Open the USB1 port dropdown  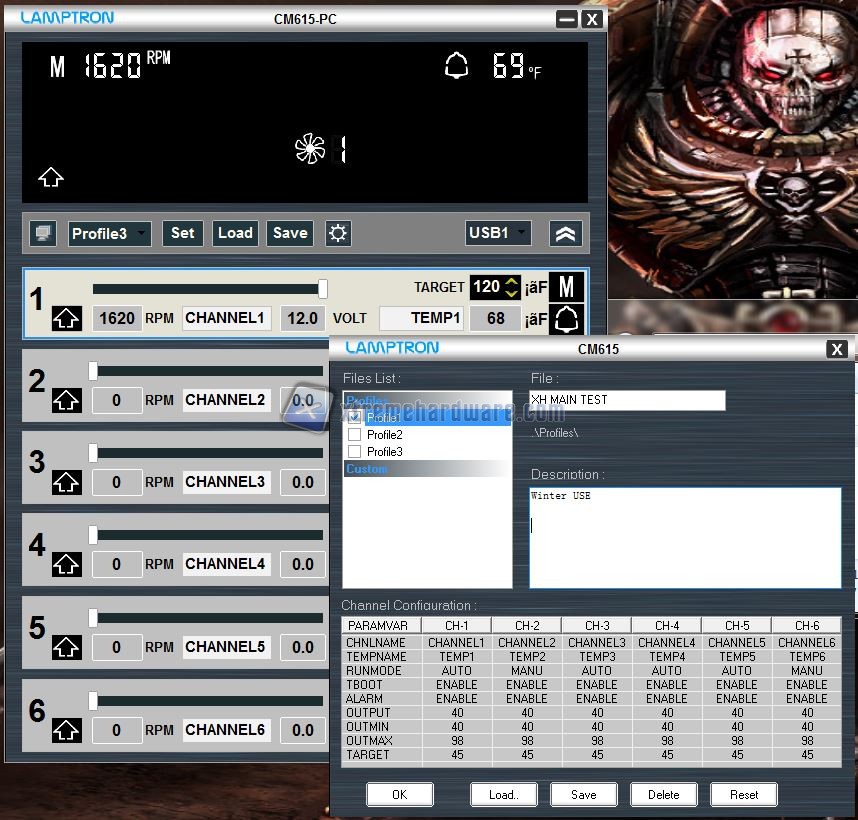[498, 233]
